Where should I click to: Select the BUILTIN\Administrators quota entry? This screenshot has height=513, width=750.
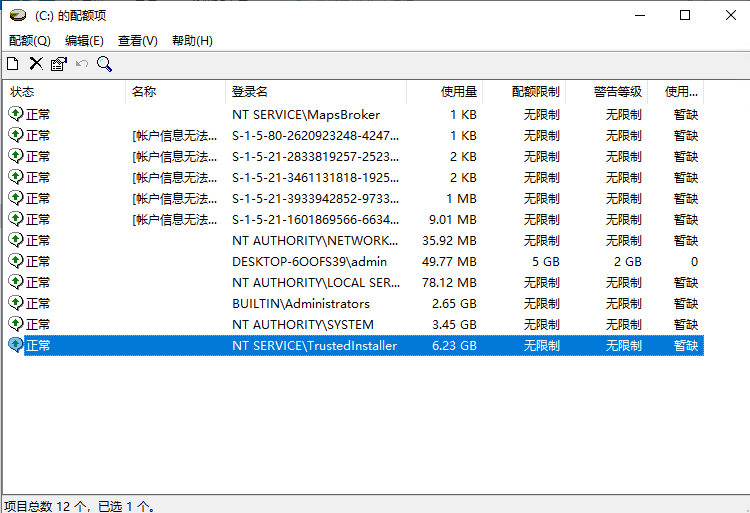click(354, 304)
